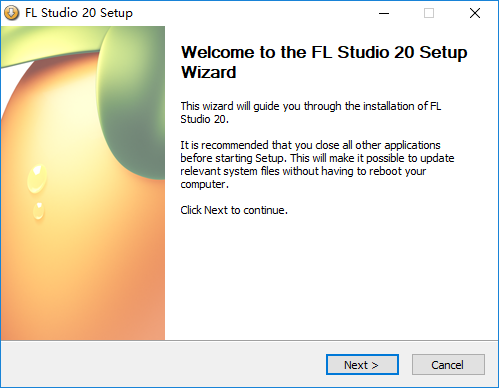The width and height of the screenshot is (499, 388).
Task: Click the large water droplet on the fruit
Action: (x=37, y=178)
